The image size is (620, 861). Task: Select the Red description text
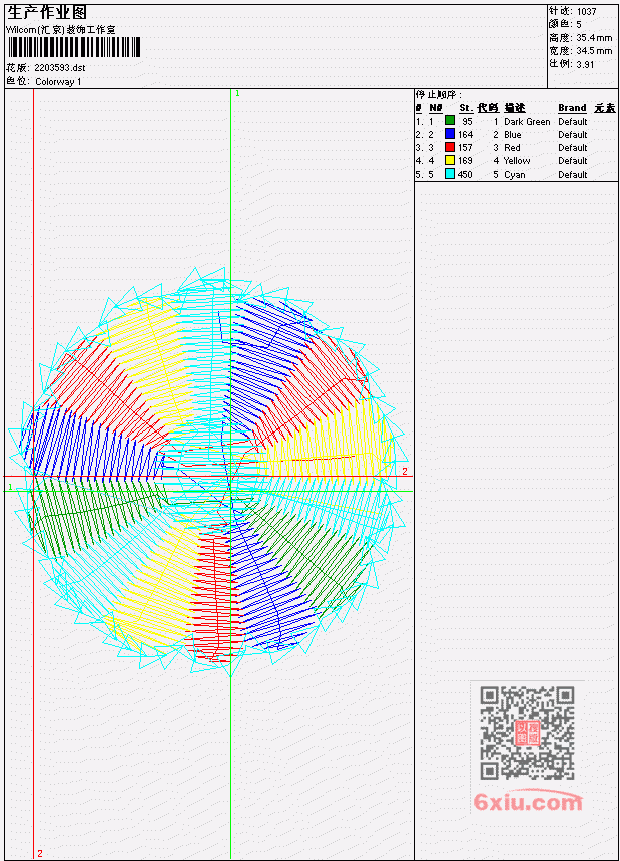pos(512,148)
